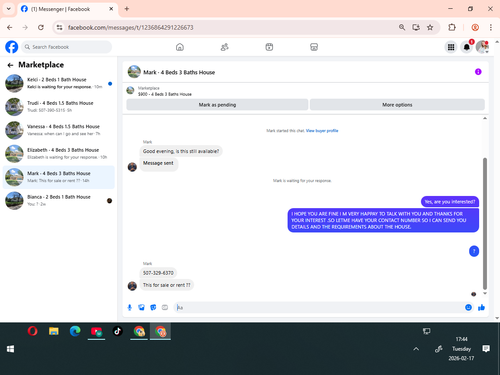Open the View buyer profile link
The width and height of the screenshot is (500, 375).
pos(322,131)
